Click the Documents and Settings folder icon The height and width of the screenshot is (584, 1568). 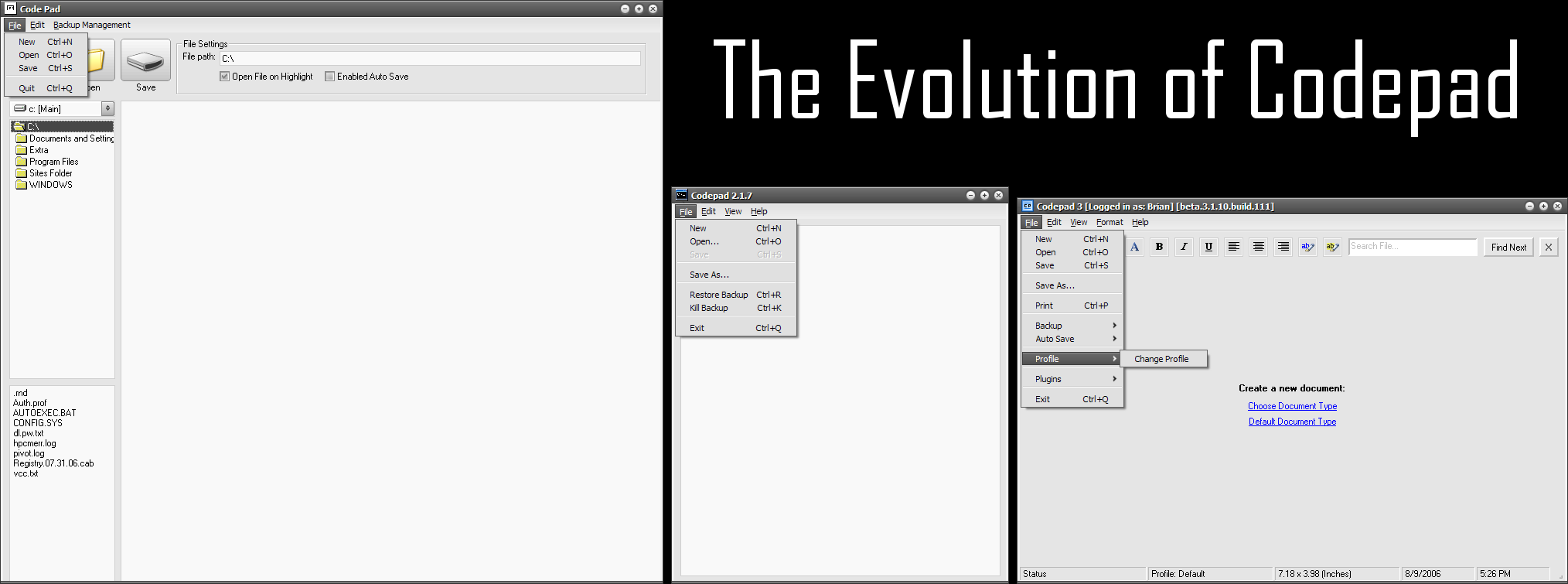coord(22,138)
